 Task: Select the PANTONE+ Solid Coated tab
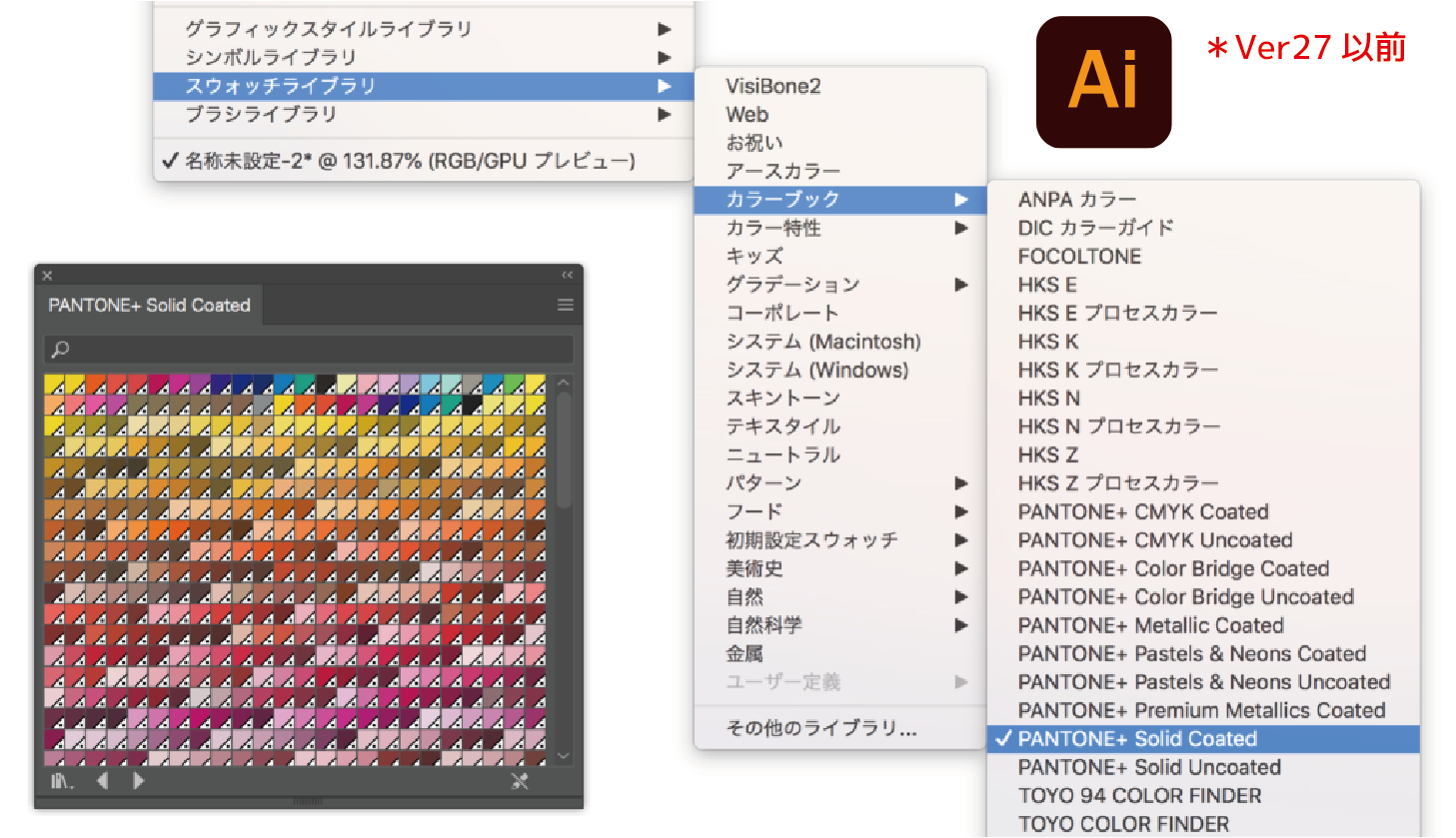tap(149, 306)
